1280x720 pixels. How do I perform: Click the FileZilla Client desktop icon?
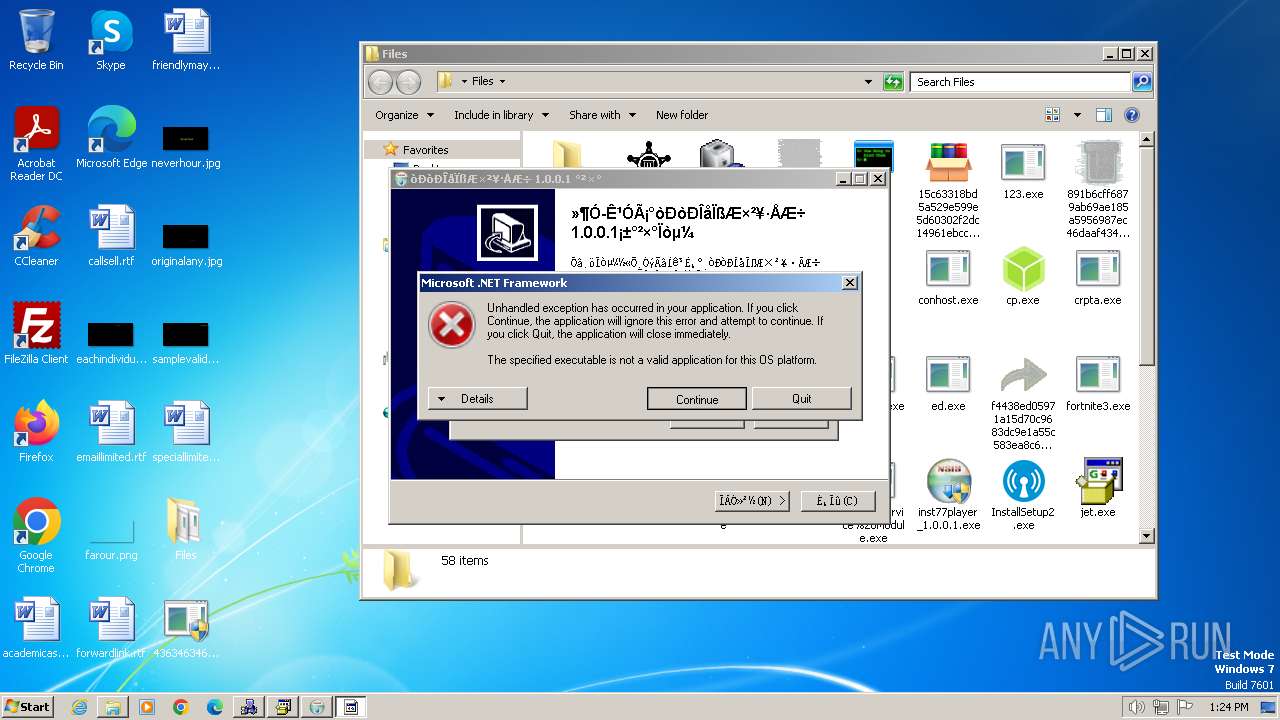36,333
